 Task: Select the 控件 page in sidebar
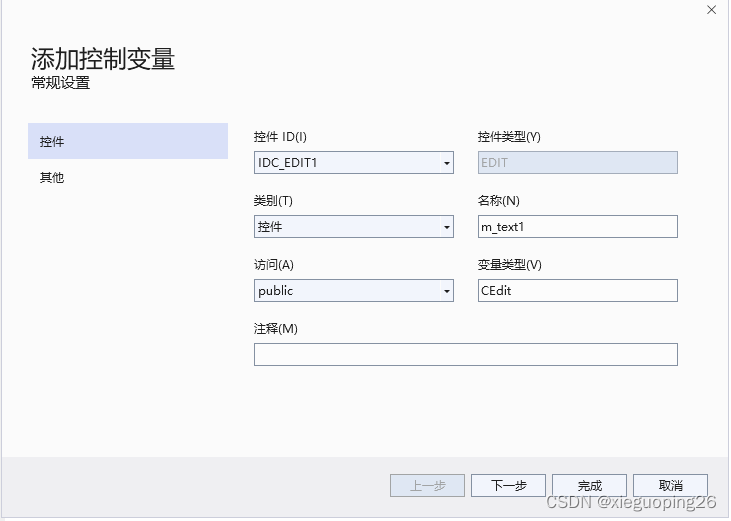click(128, 141)
